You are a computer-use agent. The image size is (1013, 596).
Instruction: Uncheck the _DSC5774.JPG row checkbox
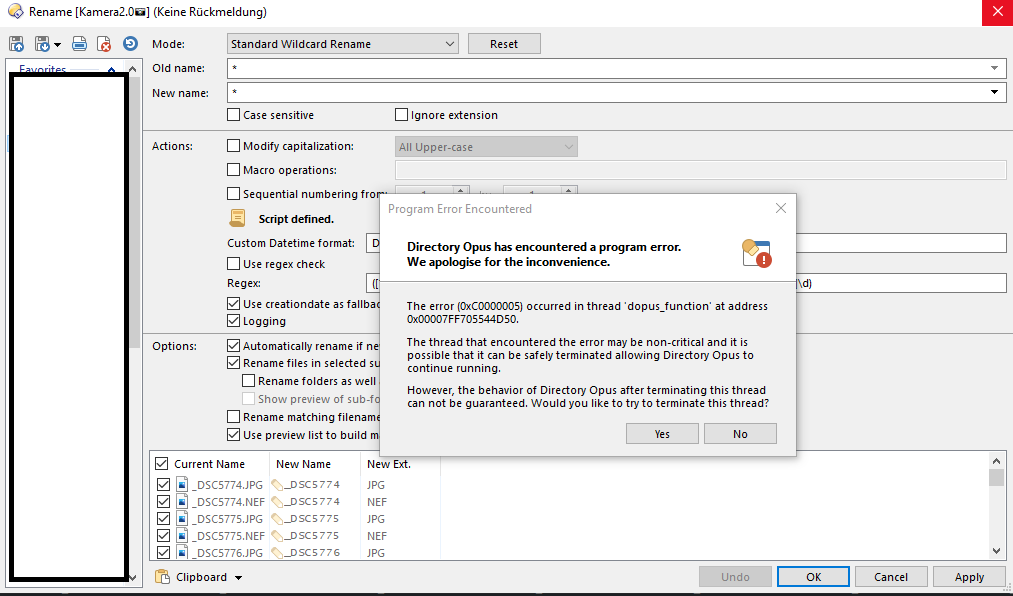pos(163,484)
